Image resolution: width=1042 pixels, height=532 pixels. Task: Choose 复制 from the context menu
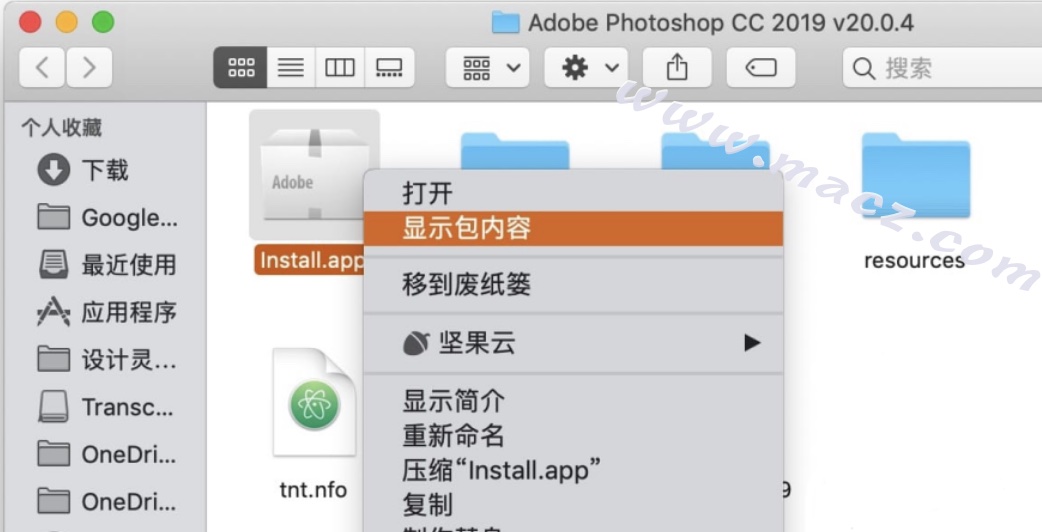coord(573,505)
